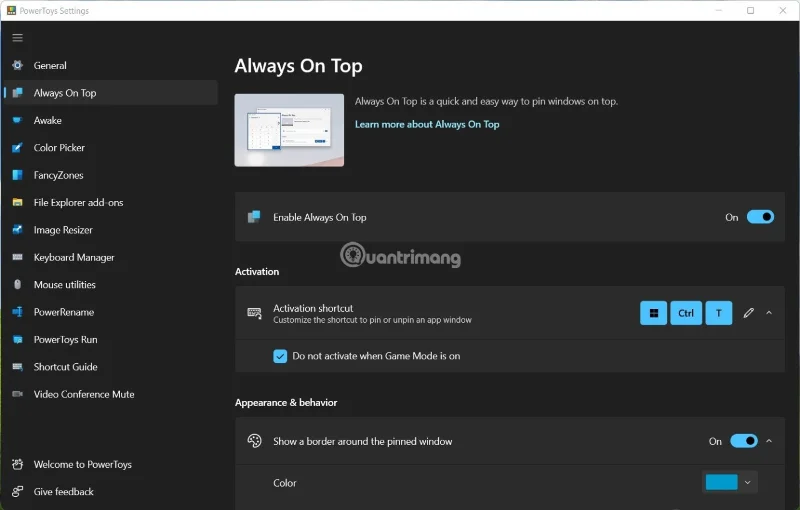The image size is (800, 510).
Task: Select the Image Resizer icon
Action: tap(17, 230)
